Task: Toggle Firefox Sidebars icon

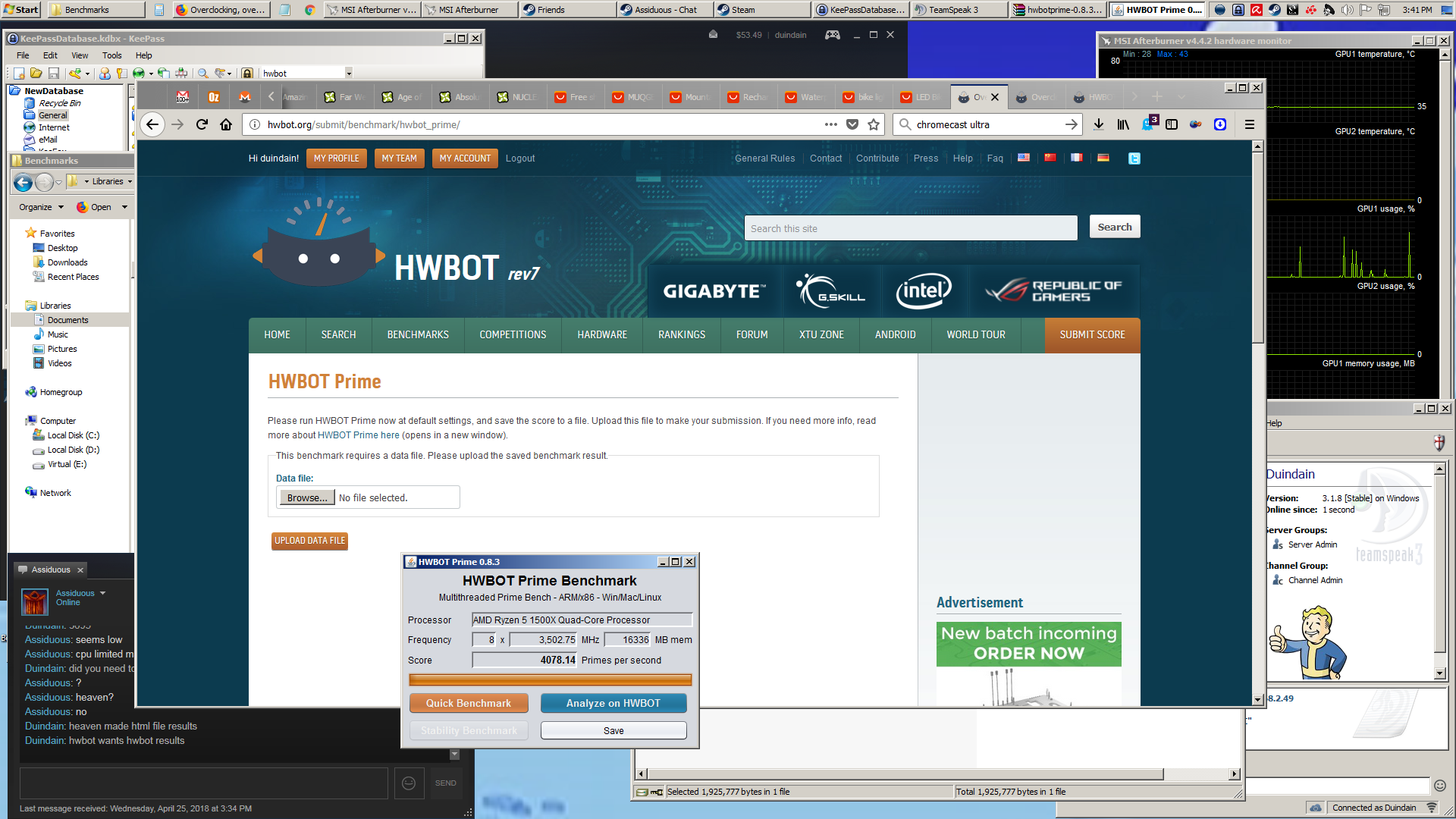Action: pos(1172,124)
